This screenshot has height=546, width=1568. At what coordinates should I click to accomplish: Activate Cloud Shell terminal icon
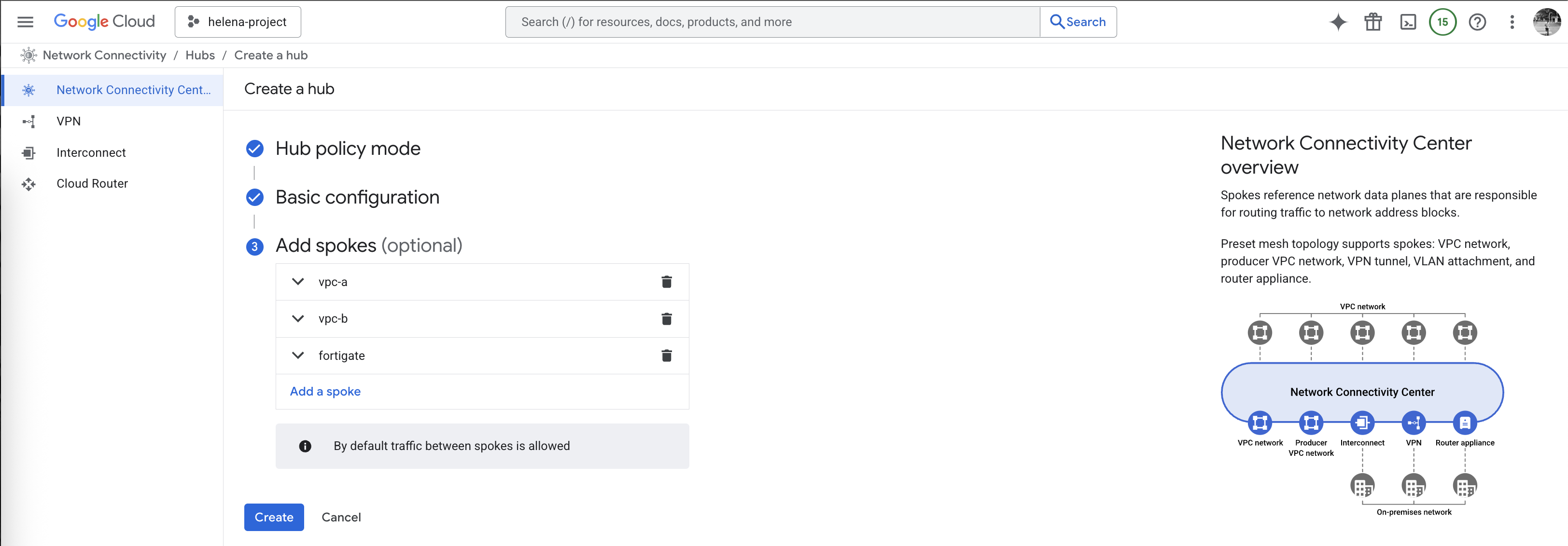[x=1408, y=22]
